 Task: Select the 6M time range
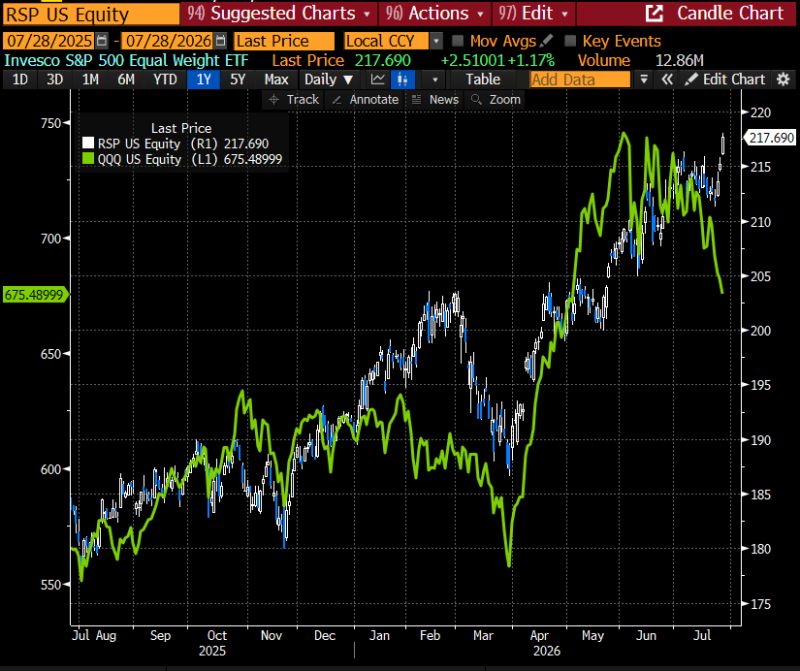pos(126,80)
